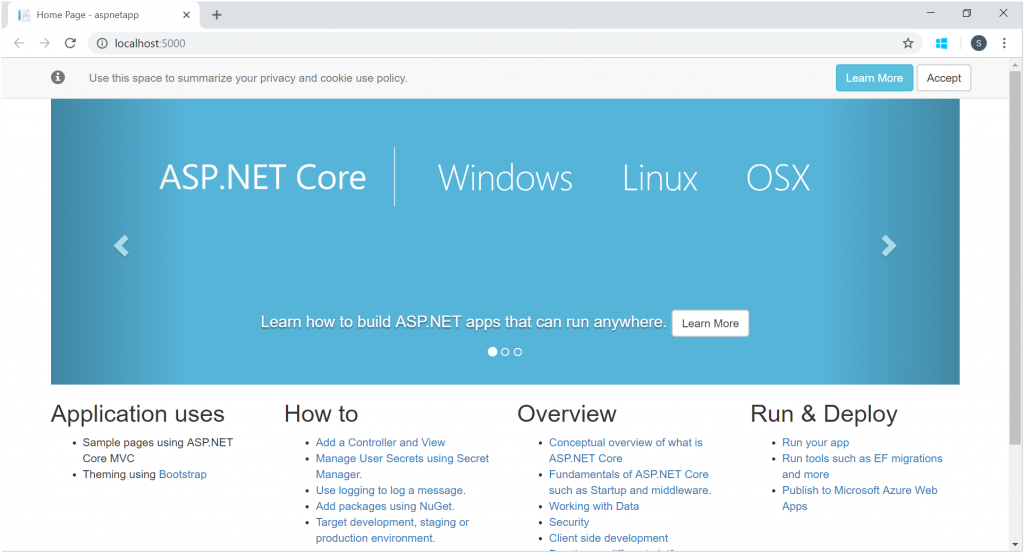The image size is (1024, 553).
Task: Open Working with Data link
Action: 594,507
